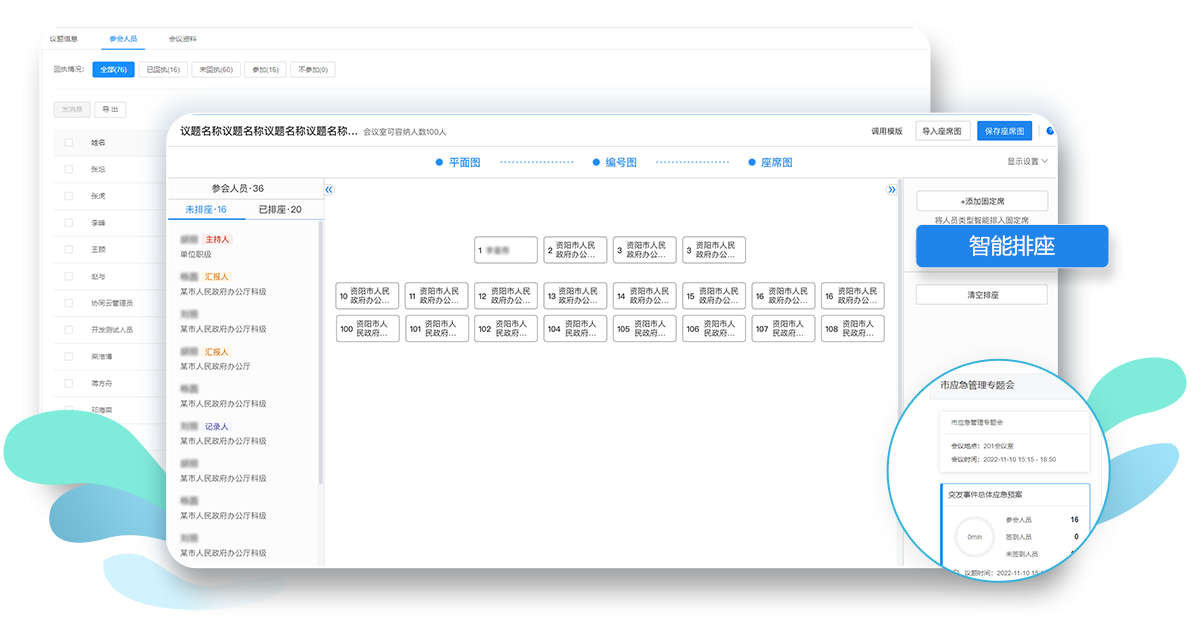Filter by 未回执(60) receipt status
1191x636 pixels.
coord(215,70)
